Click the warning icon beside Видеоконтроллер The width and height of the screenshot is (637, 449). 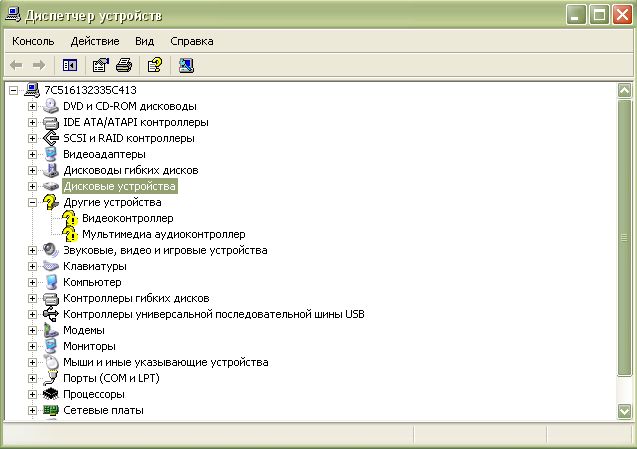pyautogui.click(x=70, y=219)
